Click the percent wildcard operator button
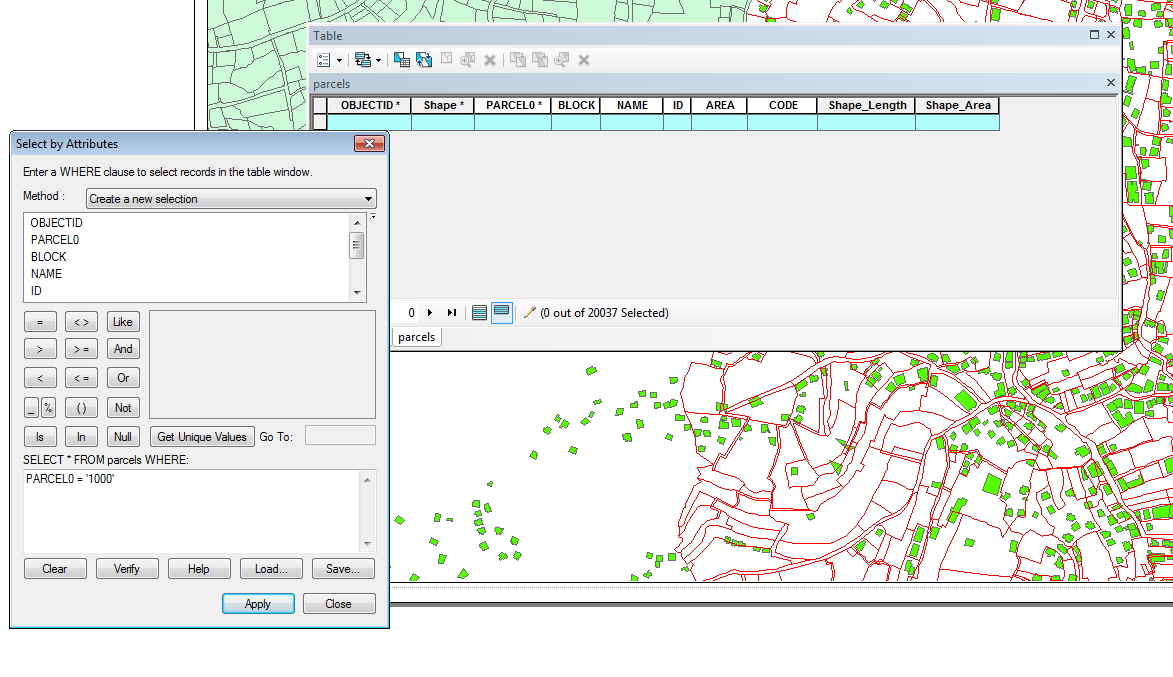 click(x=47, y=407)
